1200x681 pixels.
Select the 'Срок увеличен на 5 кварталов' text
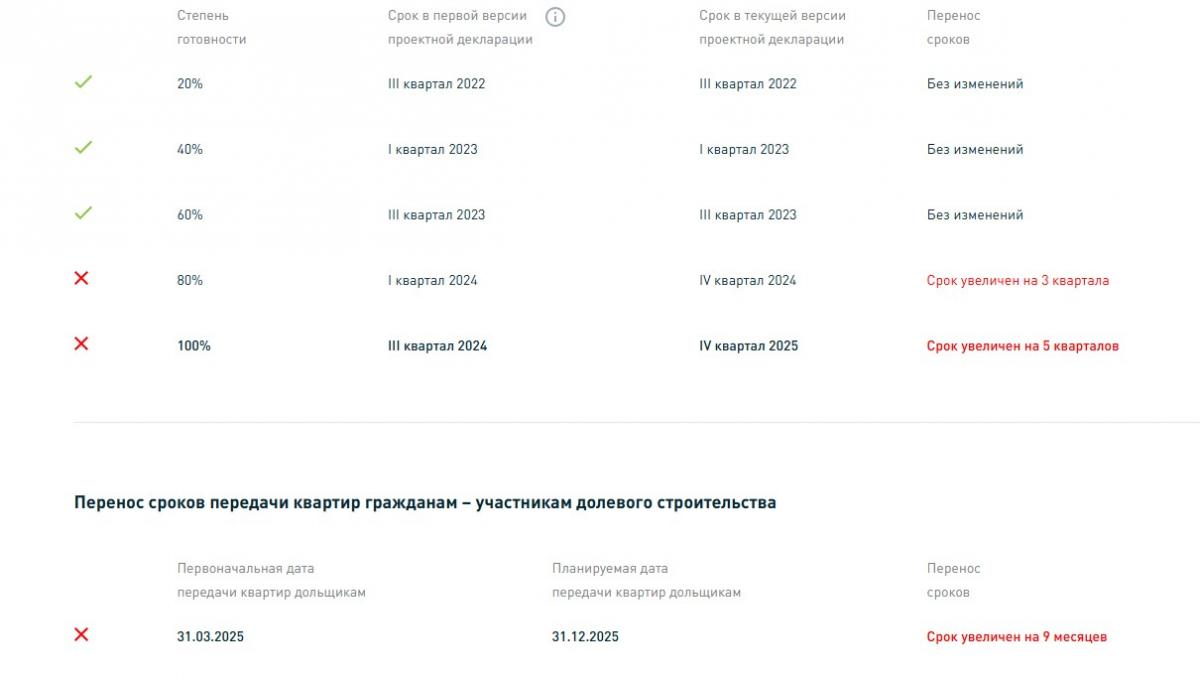pyautogui.click(x=1023, y=346)
